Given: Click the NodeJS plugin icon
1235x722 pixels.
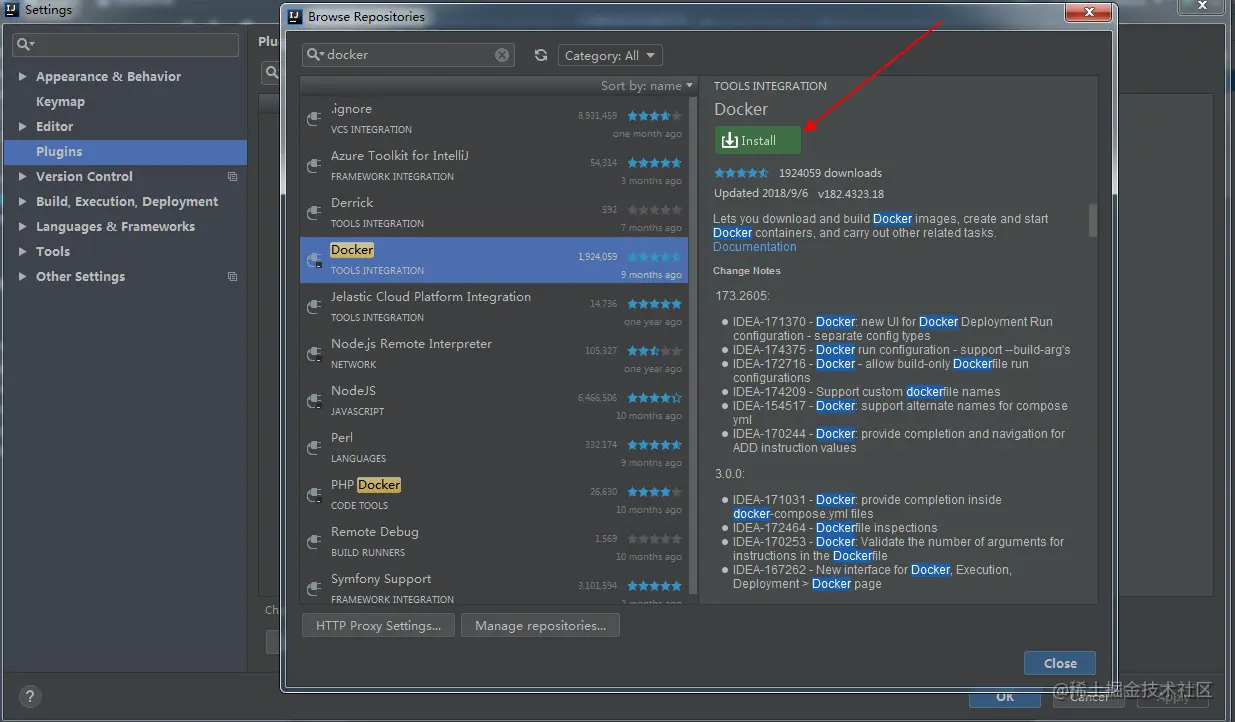Looking at the screenshot, I should (x=314, y=400).
